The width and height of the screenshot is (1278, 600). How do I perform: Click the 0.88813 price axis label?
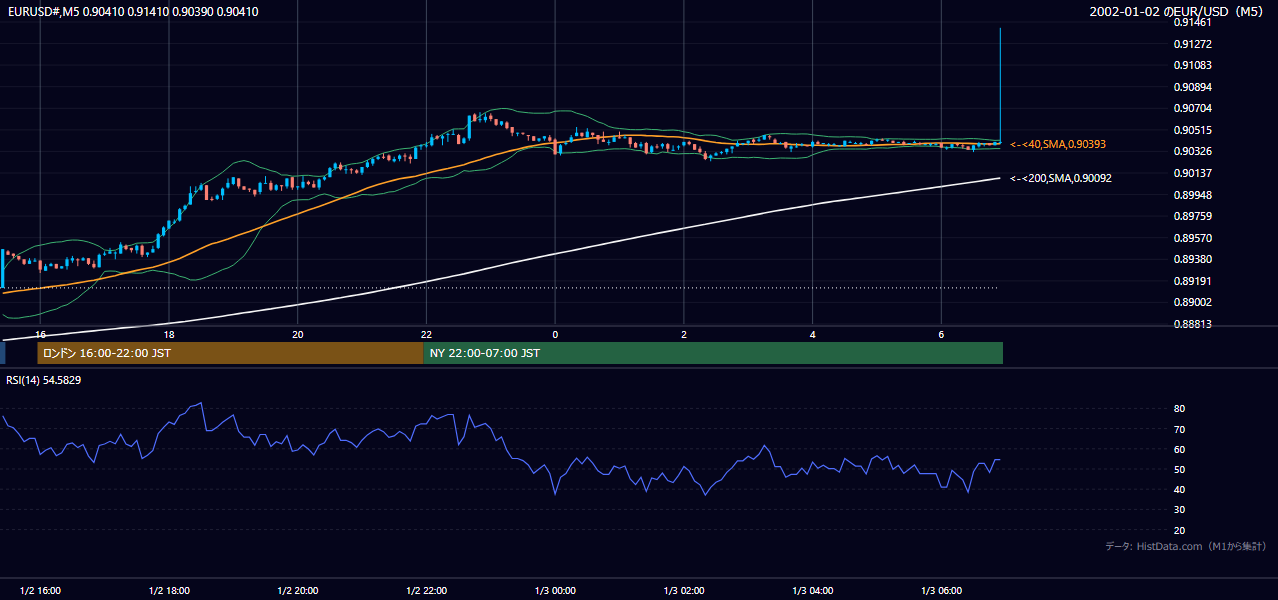pos(1192,324)
